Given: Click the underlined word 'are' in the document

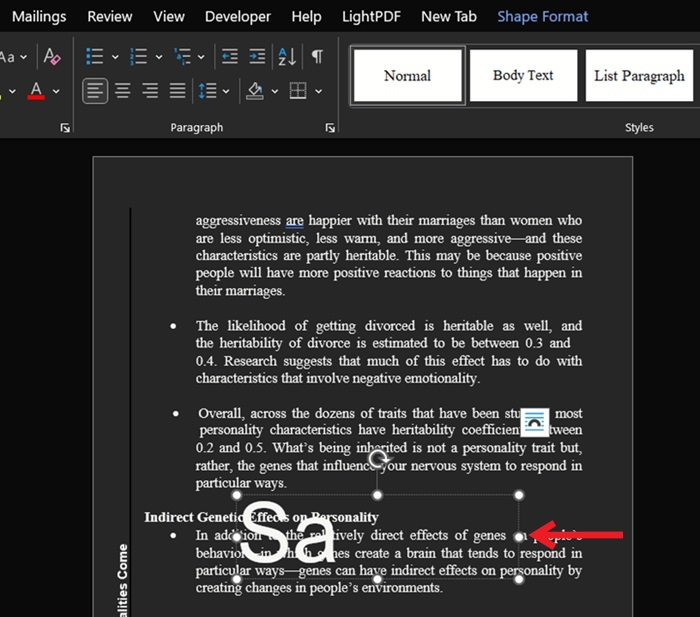Looking at the screenshot, I should (x=294, y=221).
